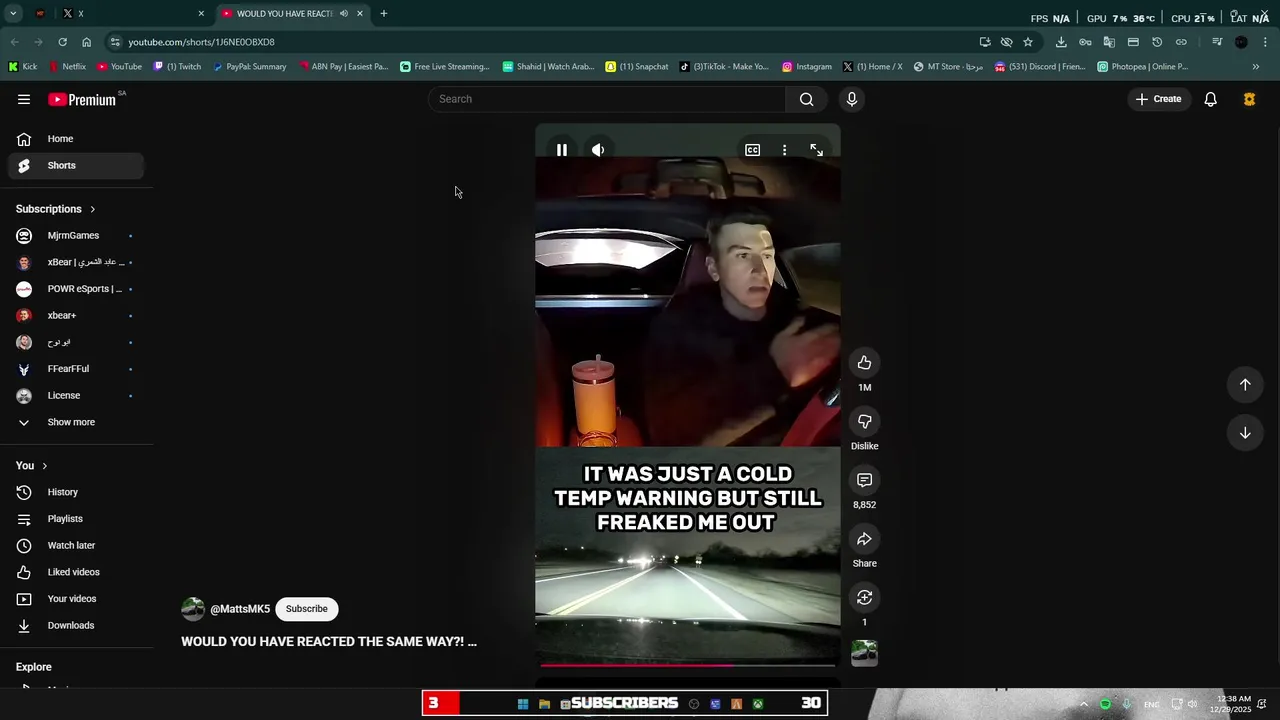Subscribe to @MattsMK5

[306, 609]
